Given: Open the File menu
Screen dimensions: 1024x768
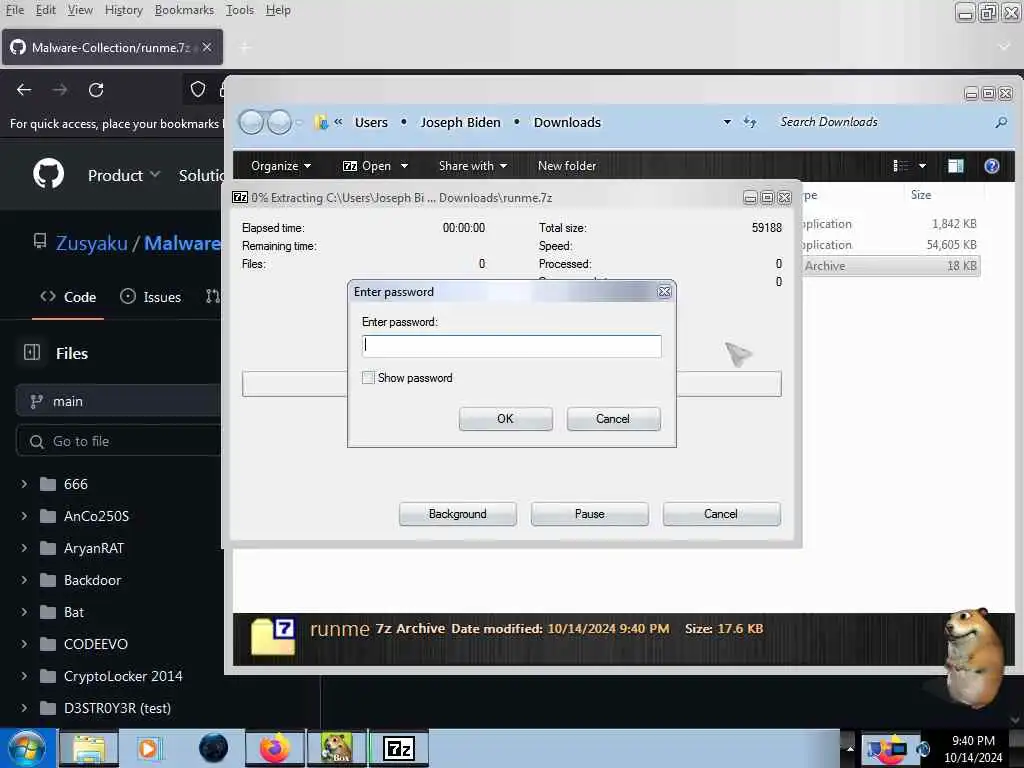Looking at the screenshot, I should click(x=14, y=10).
